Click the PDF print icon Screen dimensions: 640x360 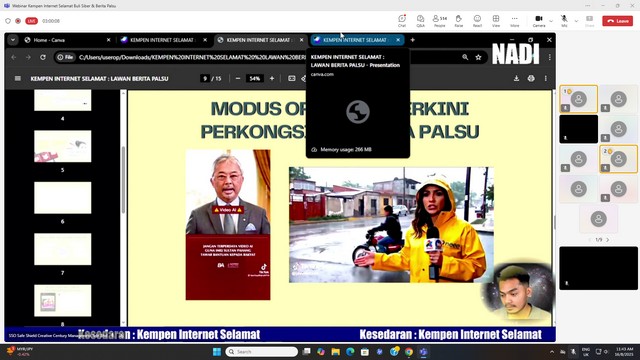pos(531,78)
